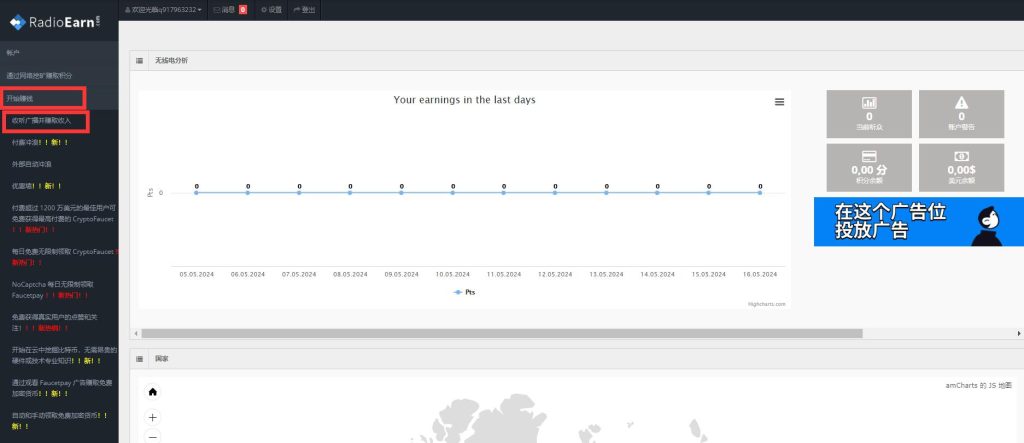1024x443 pixels.
Task: Zoom out the map with minus button
Action: (x=153, y=437)
